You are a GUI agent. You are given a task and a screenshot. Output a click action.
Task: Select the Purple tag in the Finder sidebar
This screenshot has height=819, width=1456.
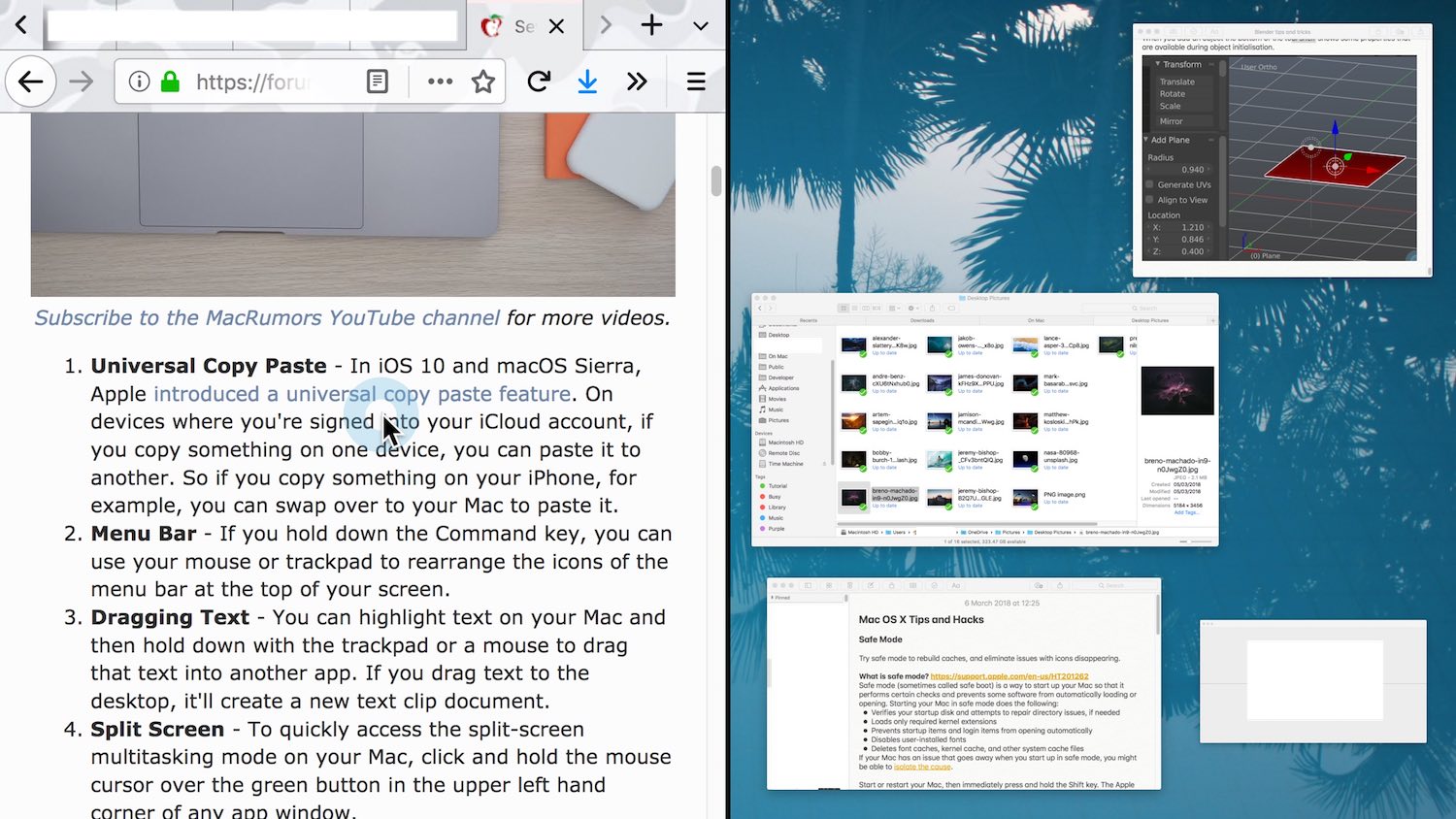[773, 529]
